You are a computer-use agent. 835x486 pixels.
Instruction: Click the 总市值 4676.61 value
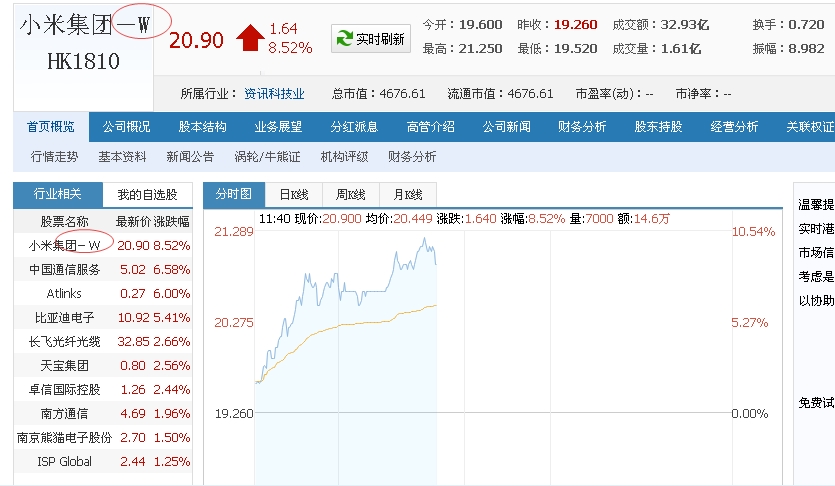(402, 94)
